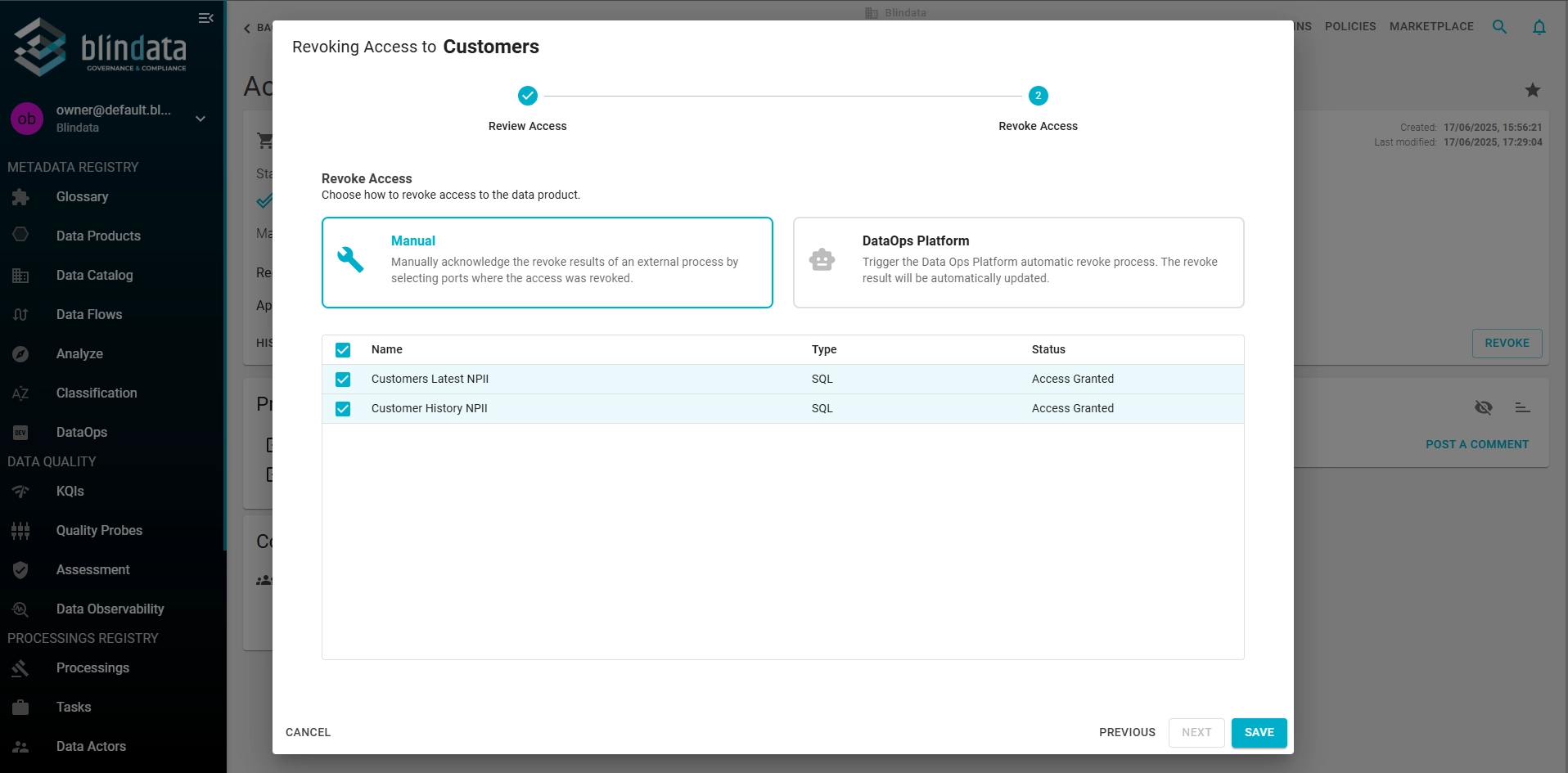Screen dimensions: 1568x773
Task: Click the PREVIOUS button
Action: pos(1128,733)
